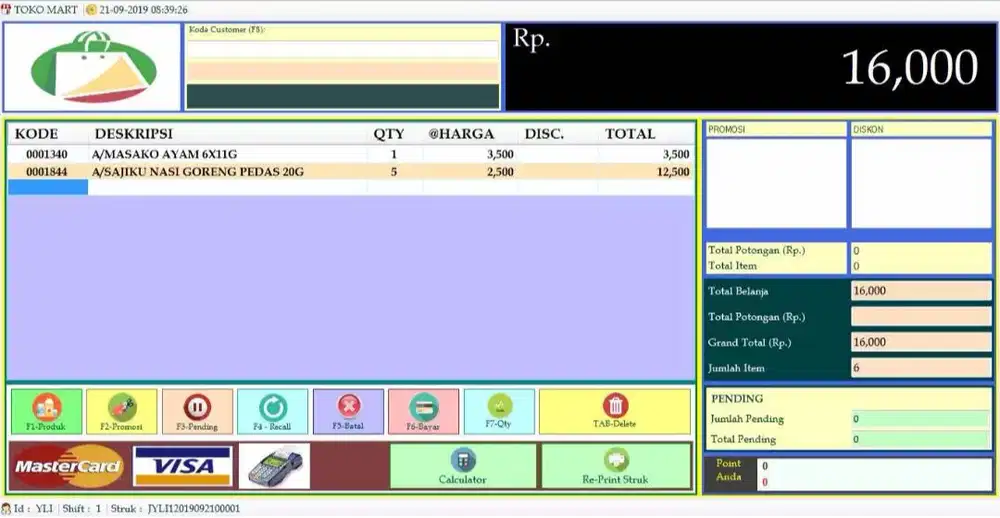This screenshot has width=1000, height=518.
Task: Hold the transaction with F3-Pending
Action: tap(197, 412)
